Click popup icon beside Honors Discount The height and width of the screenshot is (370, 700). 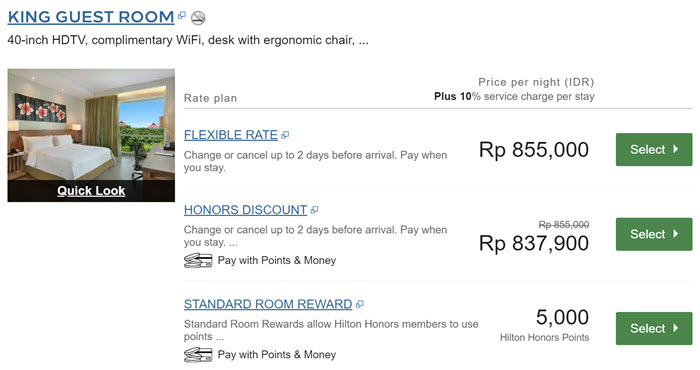pyautogui.click(x=315, y=210)
